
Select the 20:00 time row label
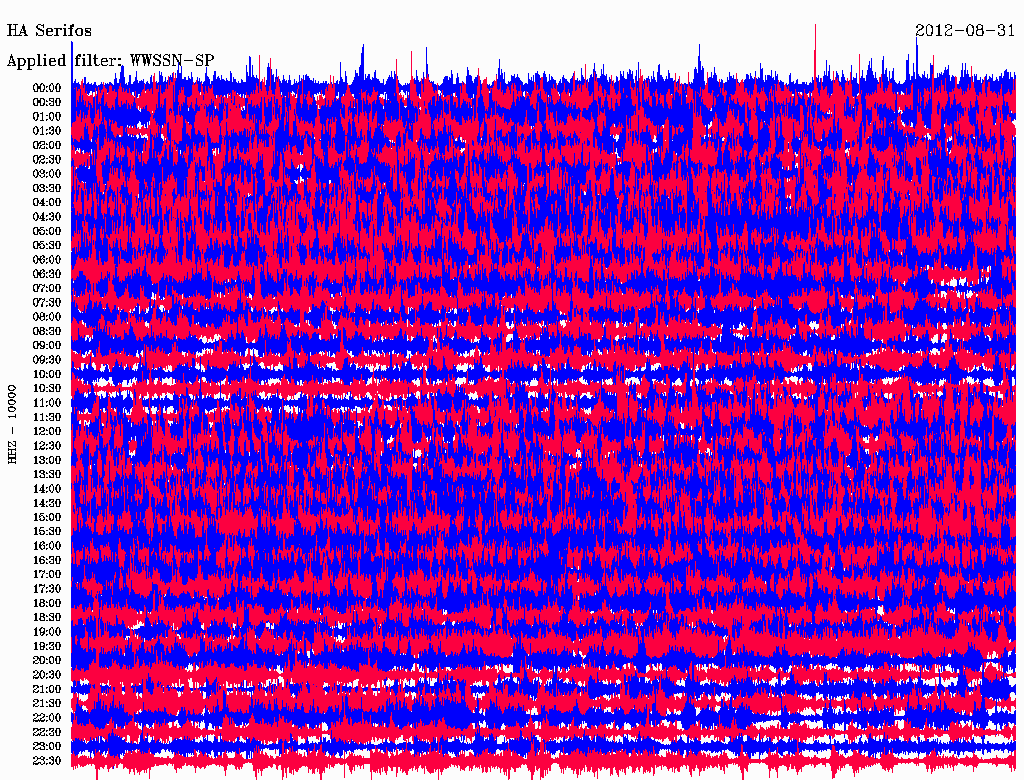click(x=47, y=660)
